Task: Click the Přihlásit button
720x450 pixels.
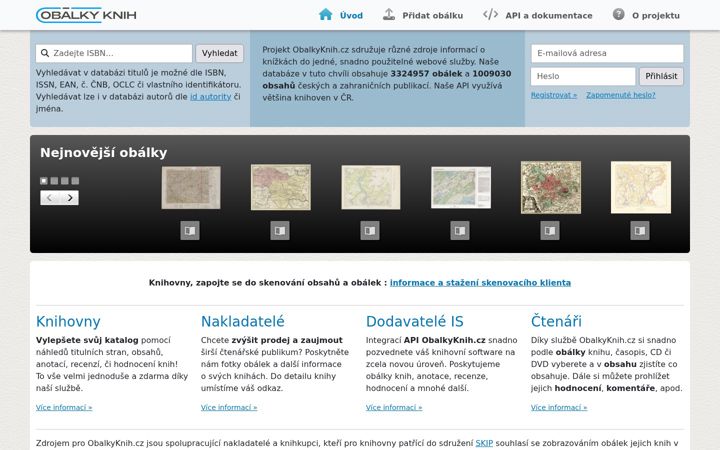Action: coord(661,76)
